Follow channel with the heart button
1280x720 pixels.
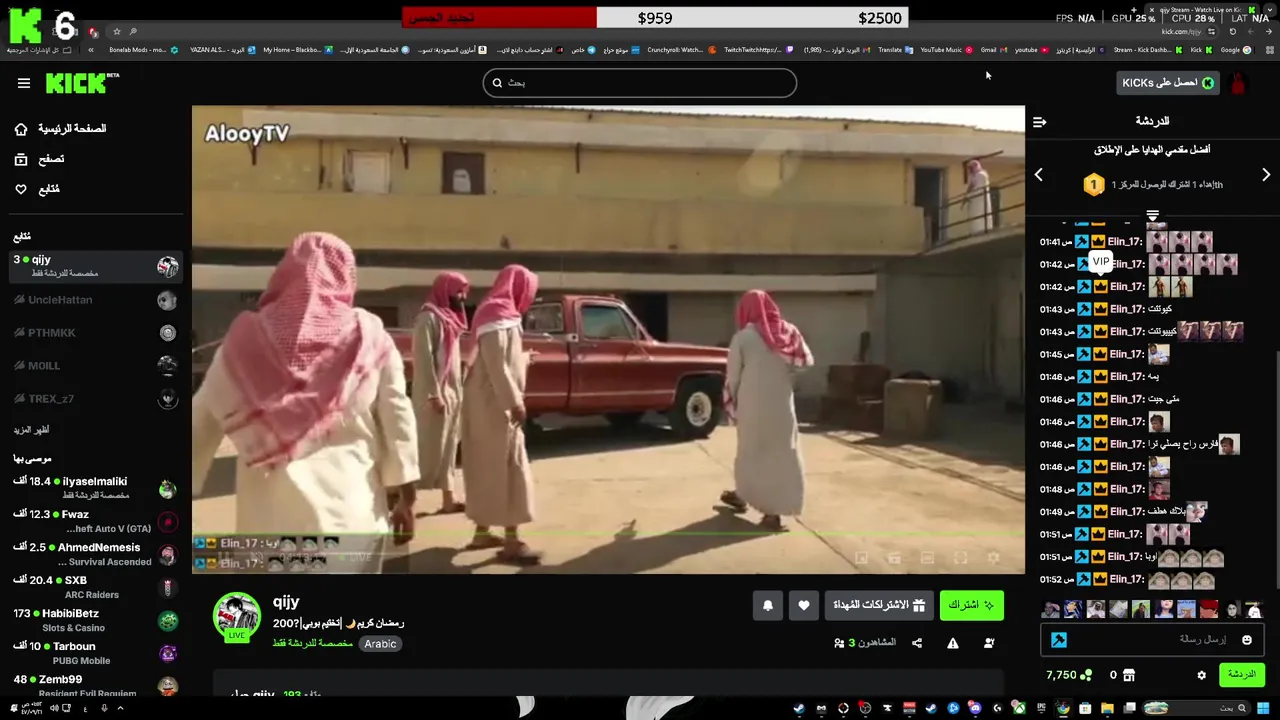(x=803, y=605)
